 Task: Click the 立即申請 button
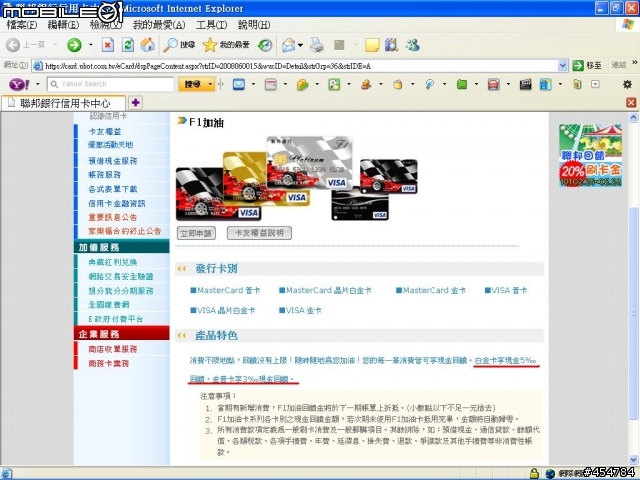tap(196, 233)
